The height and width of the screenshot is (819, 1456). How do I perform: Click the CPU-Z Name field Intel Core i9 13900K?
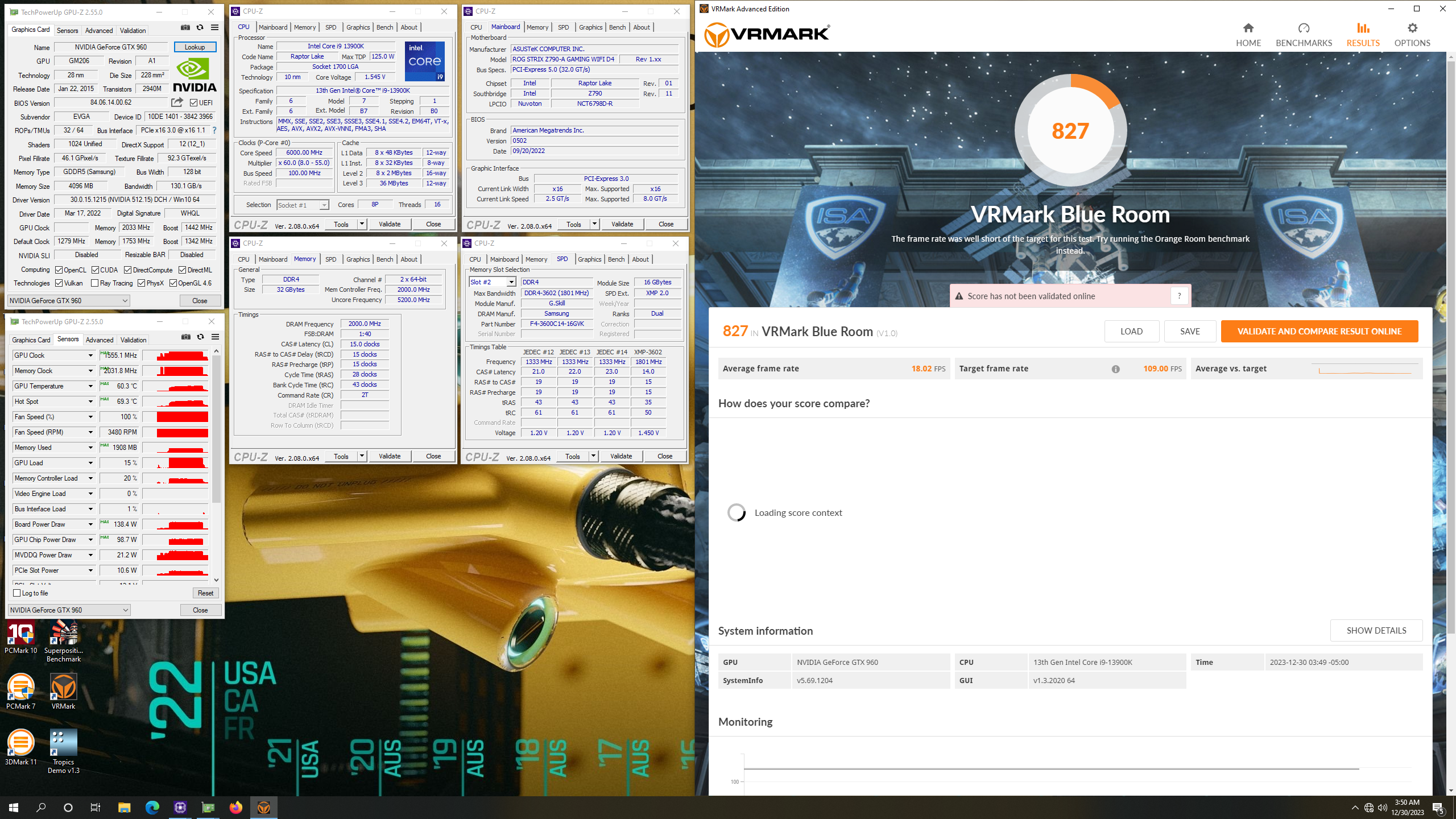pos(336,46)
